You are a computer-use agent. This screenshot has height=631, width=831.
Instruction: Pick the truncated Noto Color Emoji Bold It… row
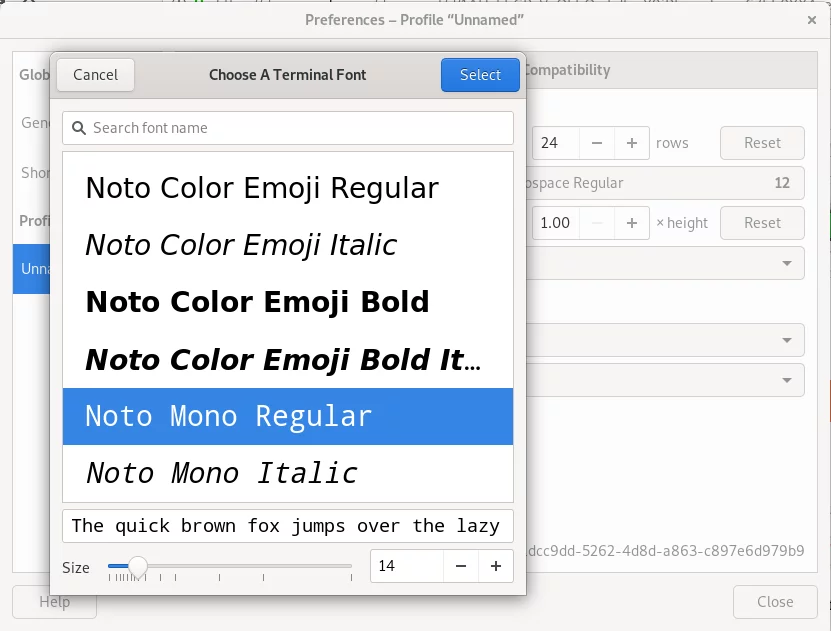click(x=288, y=359)
